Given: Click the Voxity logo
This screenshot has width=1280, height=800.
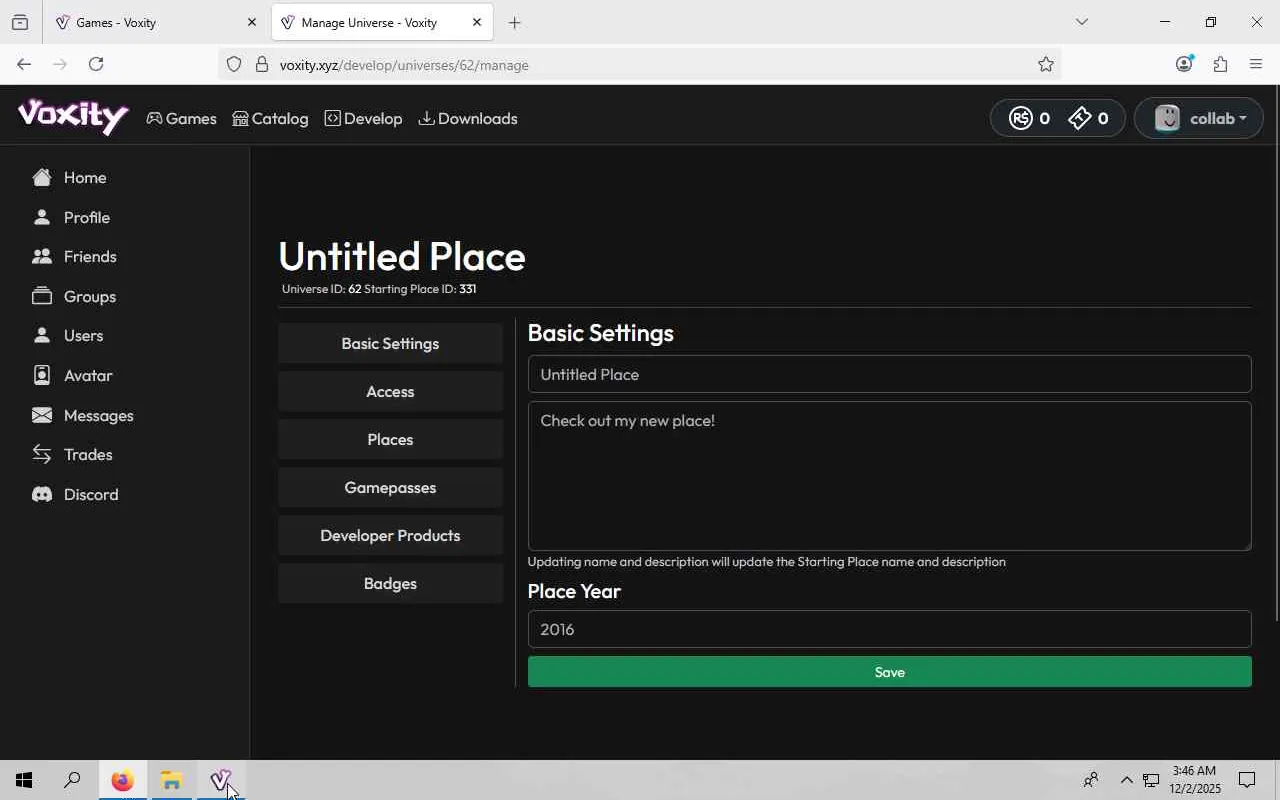Looking at the screenshot, I should pyautogui.click(x=73, y=116).
